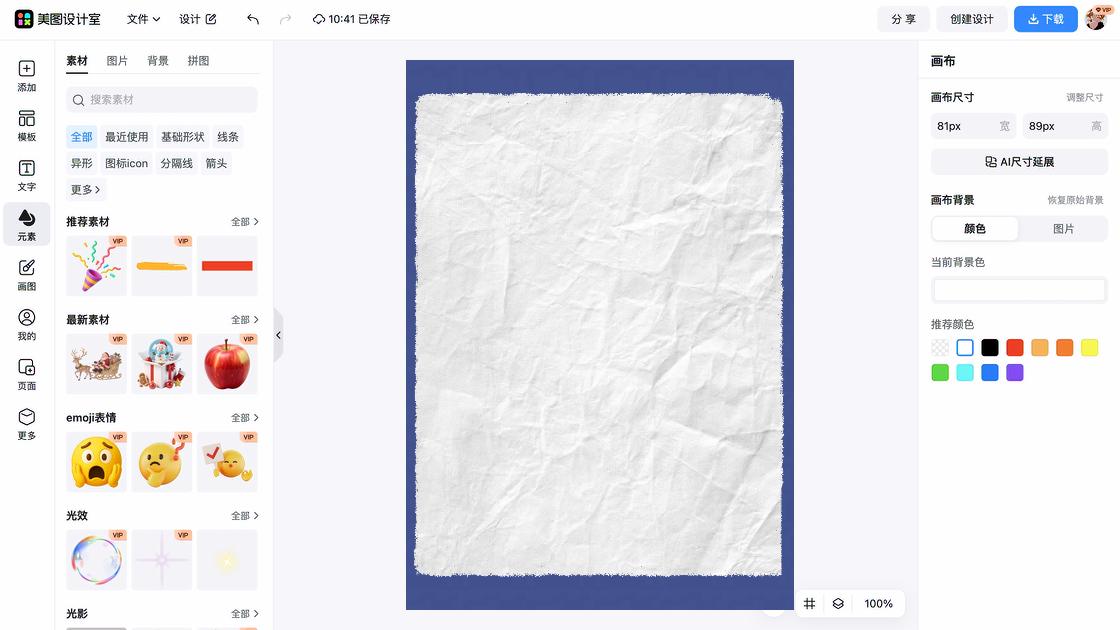Insert the yellow glow light effect
The image size is (1120, 630).
point(227,559)
